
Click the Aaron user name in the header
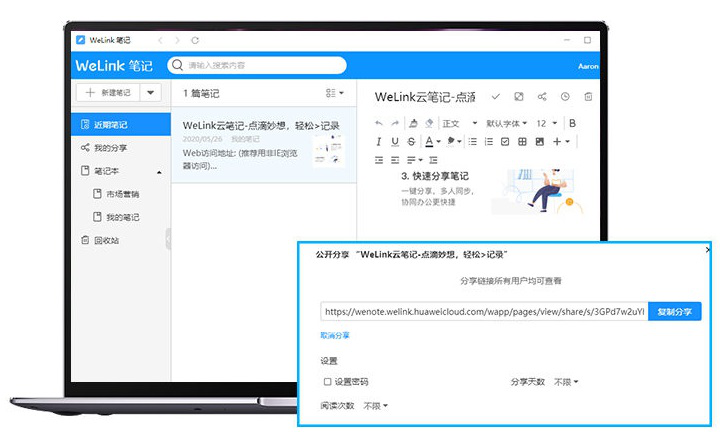[x=588, y=66]
